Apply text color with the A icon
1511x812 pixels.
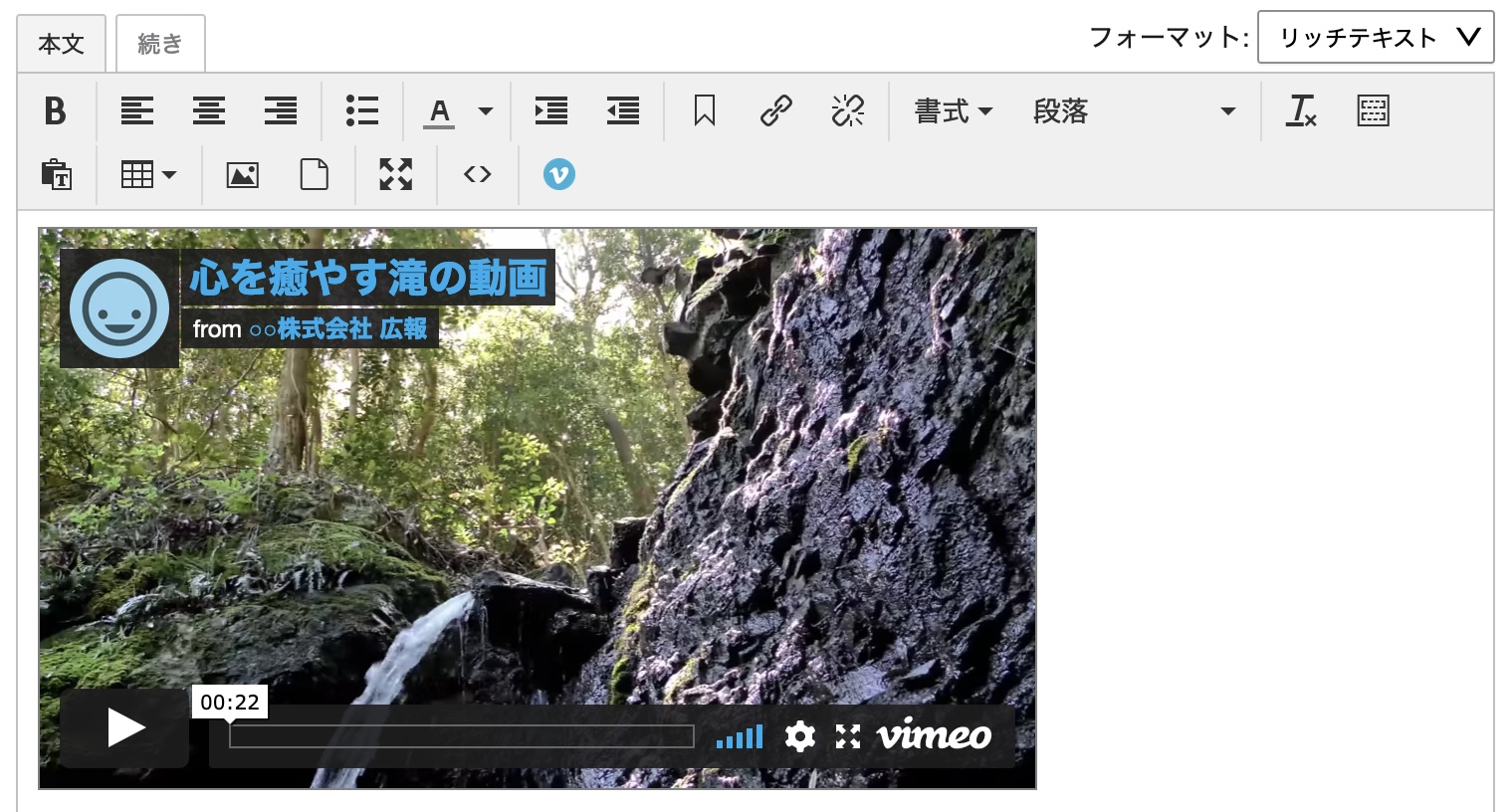click(440, 110)
